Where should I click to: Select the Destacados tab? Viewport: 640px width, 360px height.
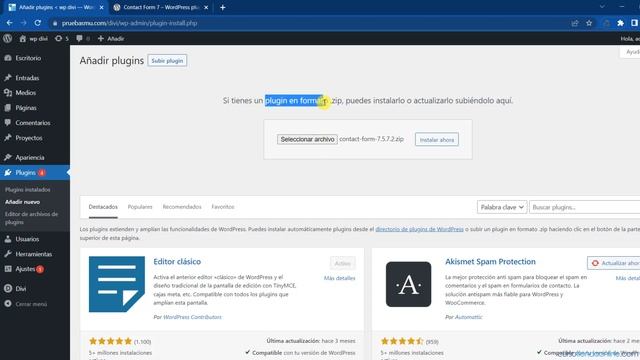(103, 207)
